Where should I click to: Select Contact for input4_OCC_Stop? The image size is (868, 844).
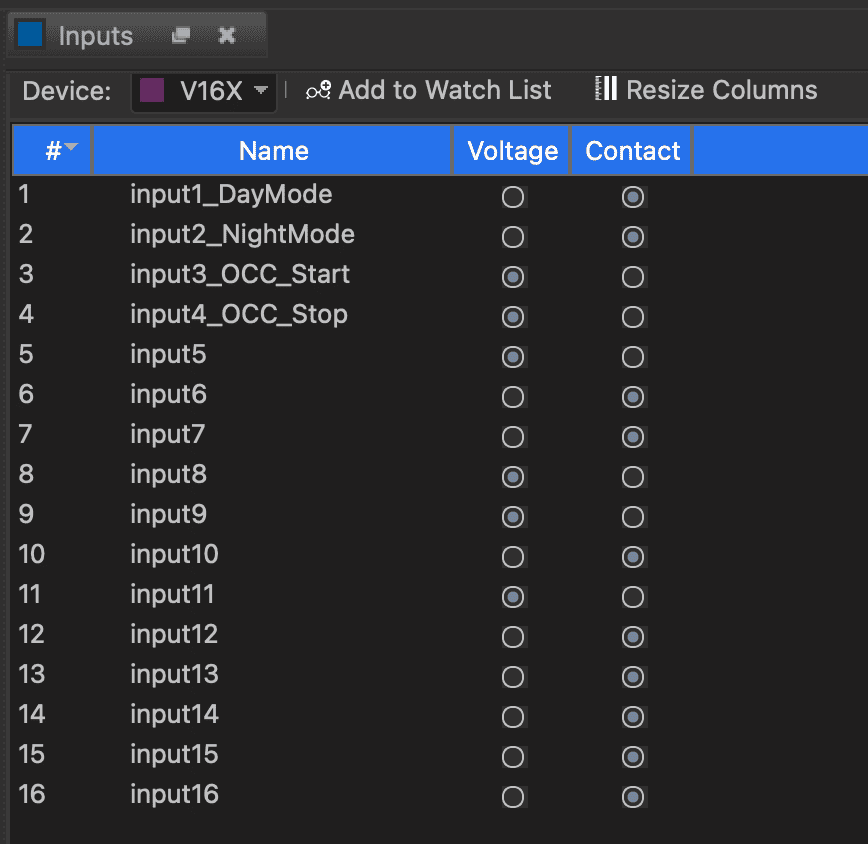[x=632, y=317]
